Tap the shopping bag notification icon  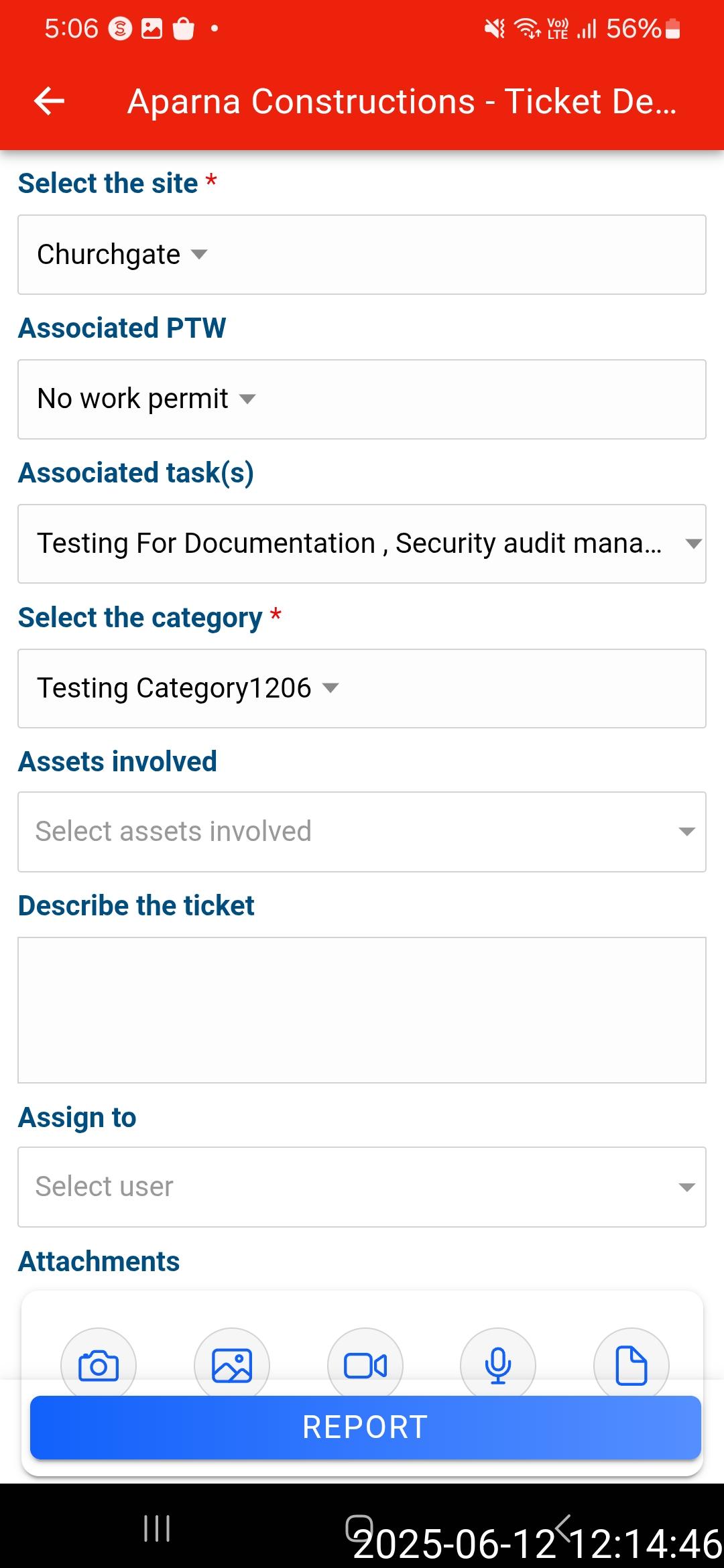(183, 29)
